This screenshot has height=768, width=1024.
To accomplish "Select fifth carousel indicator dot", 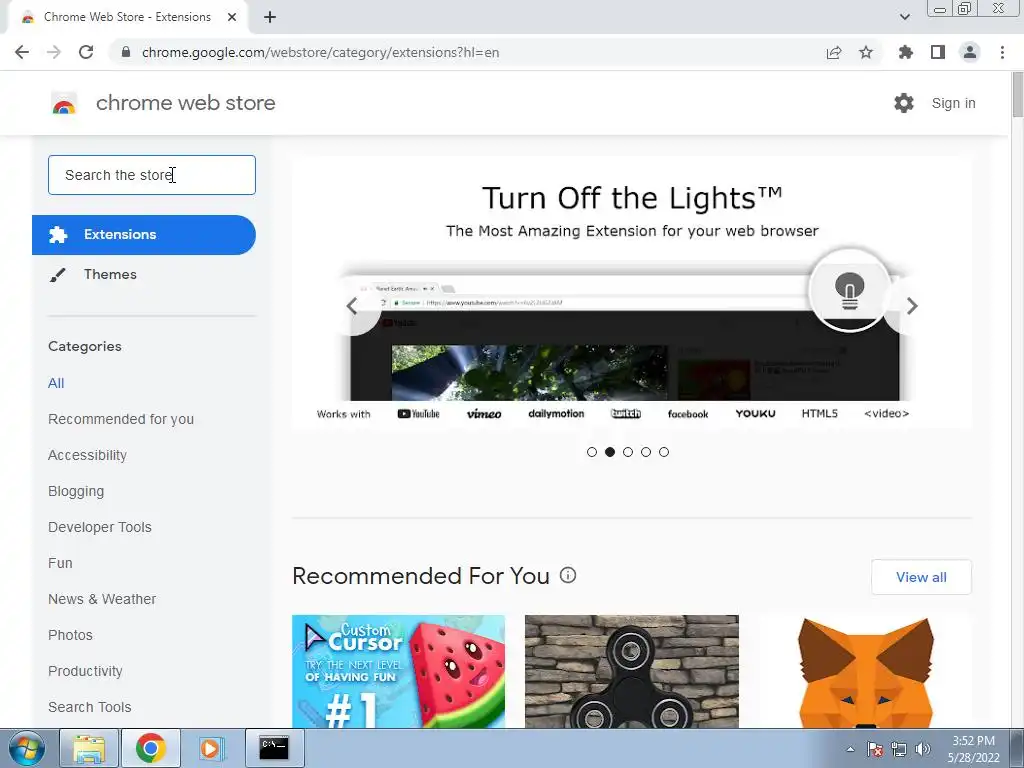I will pyautogui.click(x=664, y=452).
